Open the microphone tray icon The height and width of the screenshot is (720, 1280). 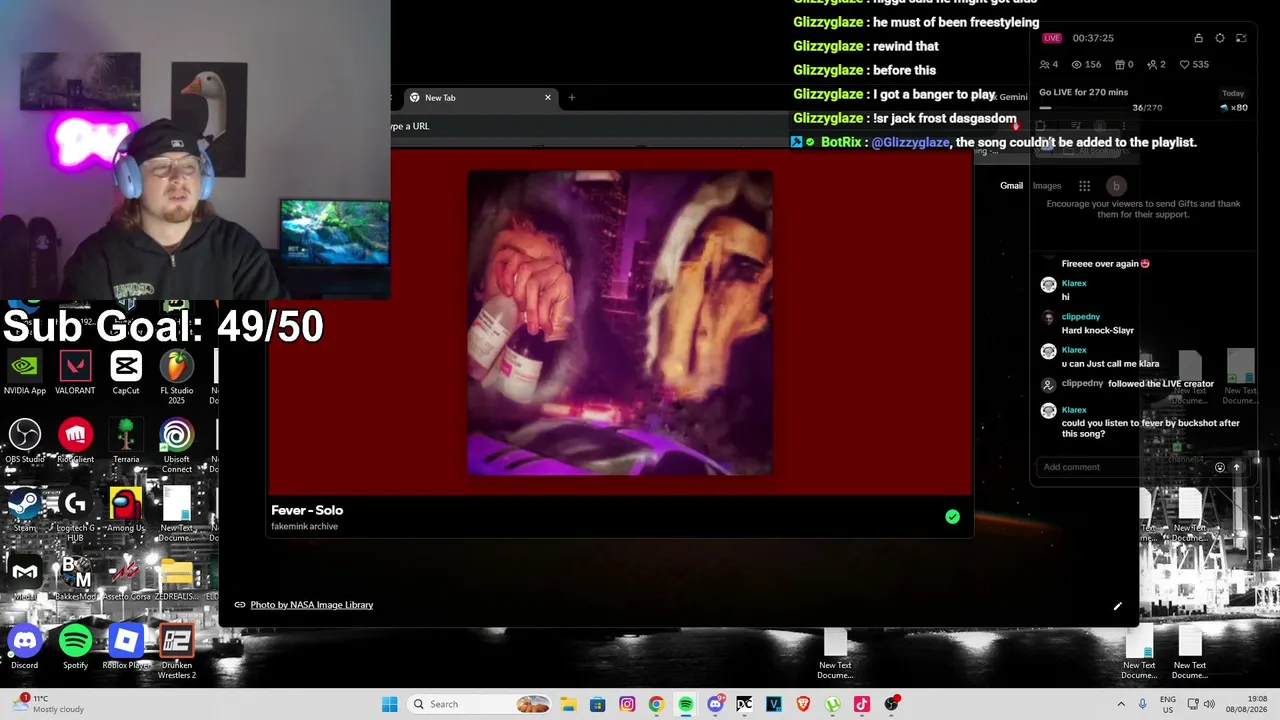click(x=1142, y=704)
